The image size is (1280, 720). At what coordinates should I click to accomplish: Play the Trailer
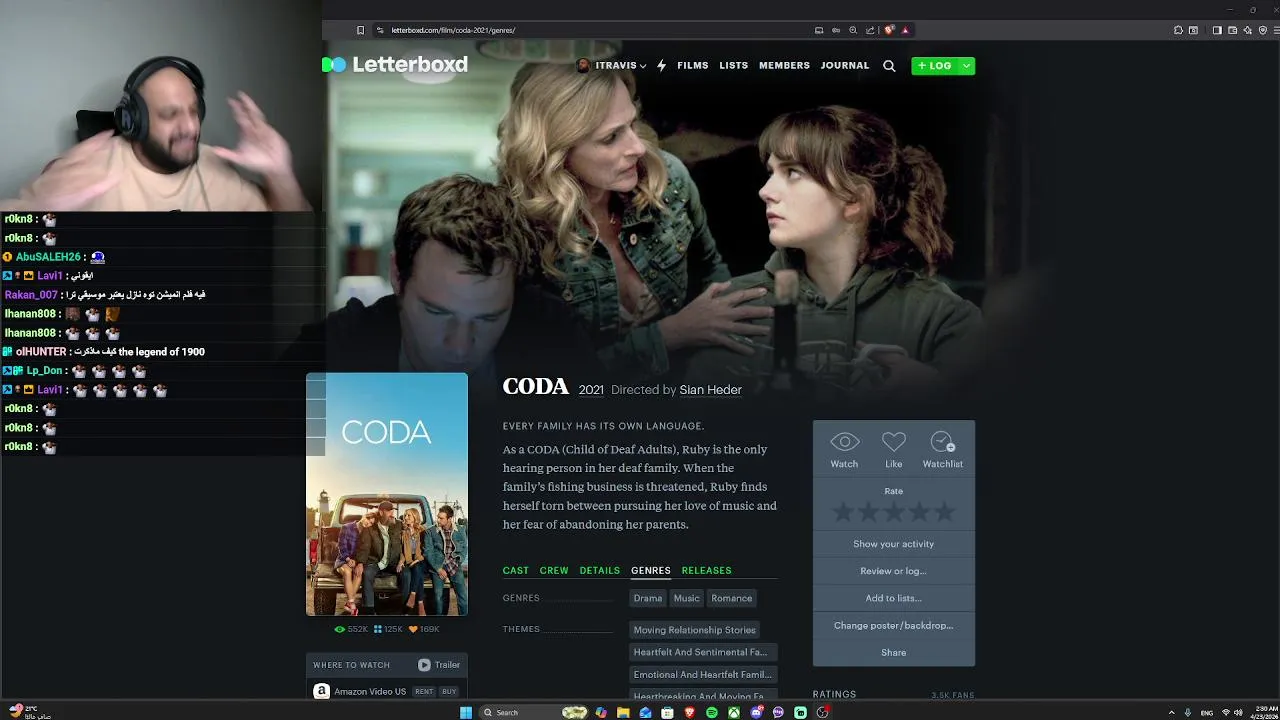pyautogui.click(x=439, y=665)
